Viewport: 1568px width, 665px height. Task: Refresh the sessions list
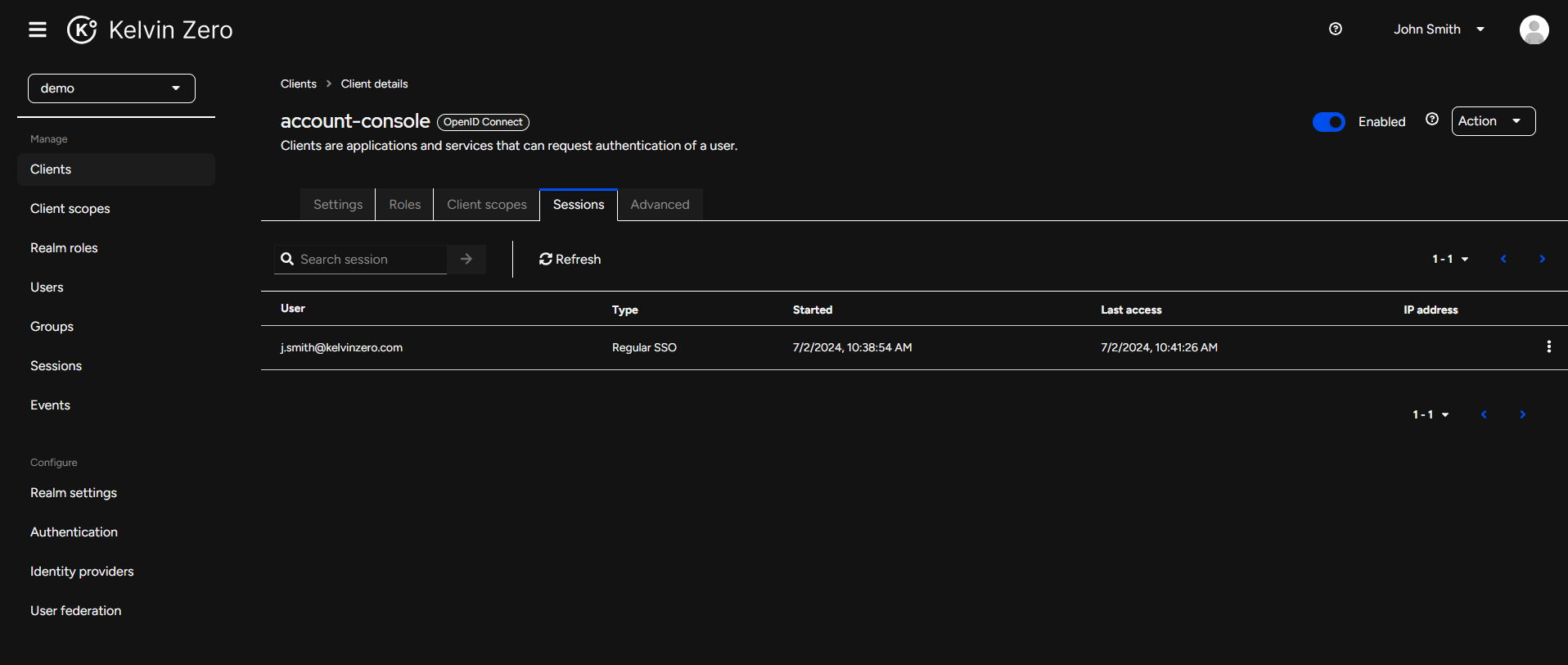(570, 259)
